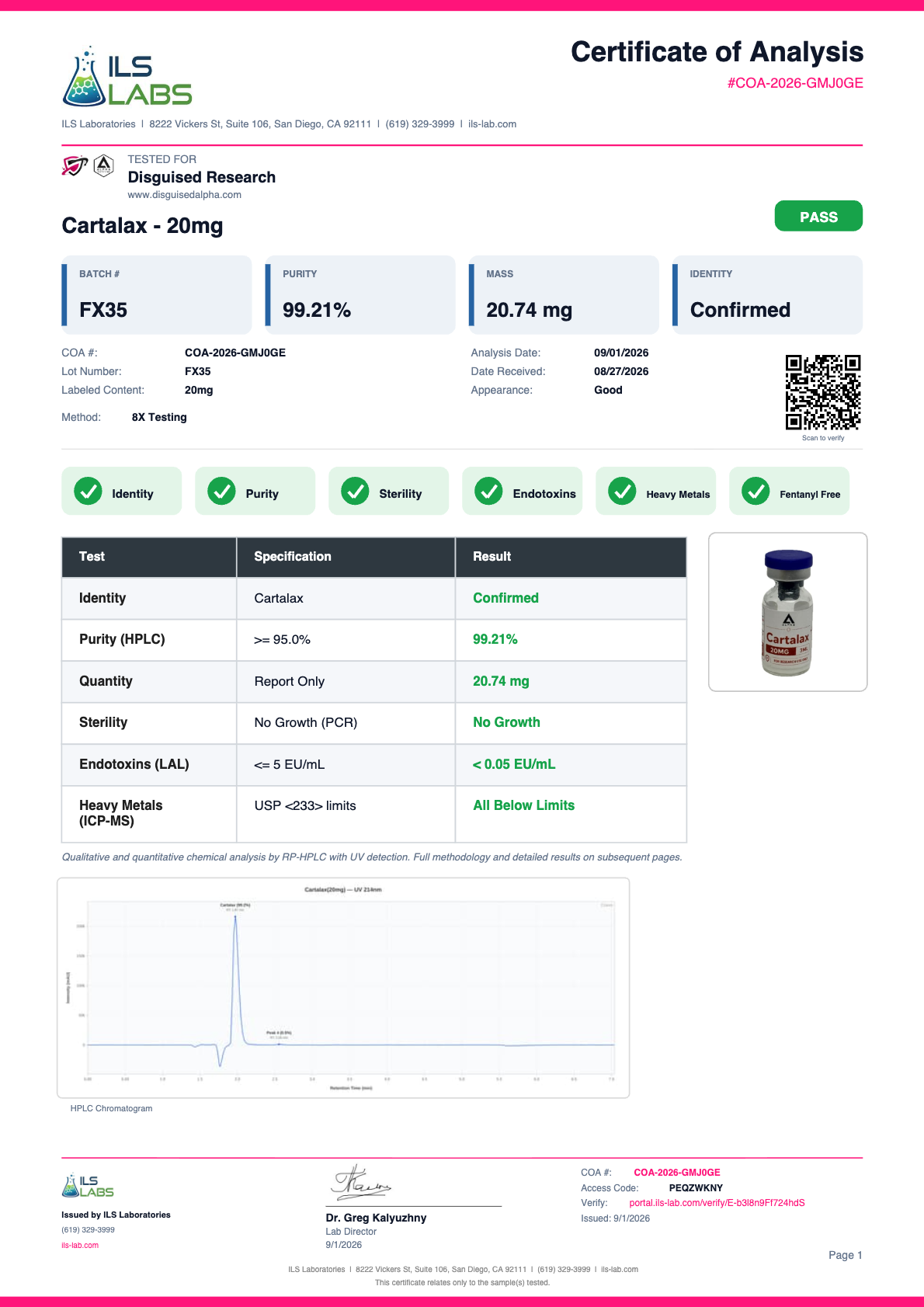The image size is (924, 1307).
Task: Click the Date Received value 08/27/2026
Action: point(621,371)
